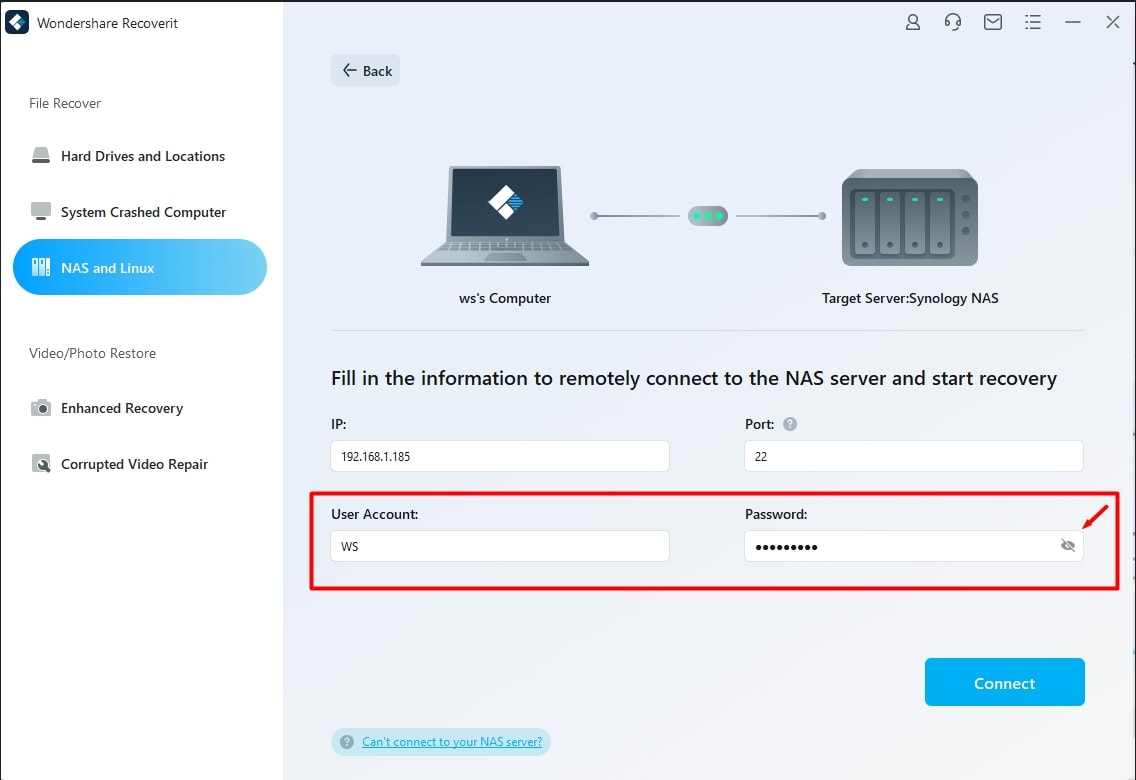Select NAS and Linux section

click(140, 267)
